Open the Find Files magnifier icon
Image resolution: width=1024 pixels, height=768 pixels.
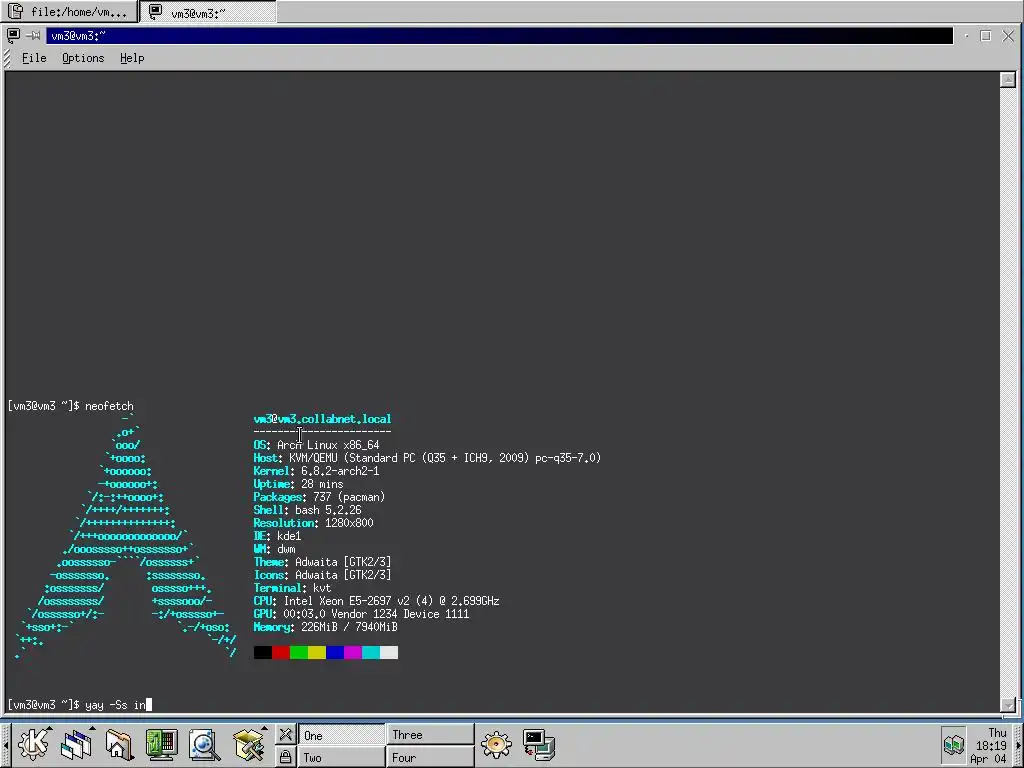[x=204, y=744]
